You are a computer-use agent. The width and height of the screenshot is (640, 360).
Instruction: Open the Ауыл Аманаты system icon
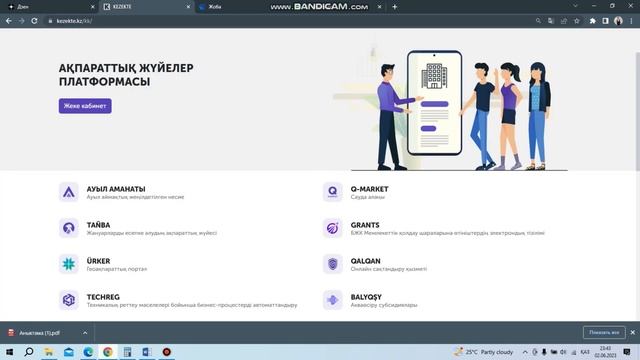coord(69,192)
